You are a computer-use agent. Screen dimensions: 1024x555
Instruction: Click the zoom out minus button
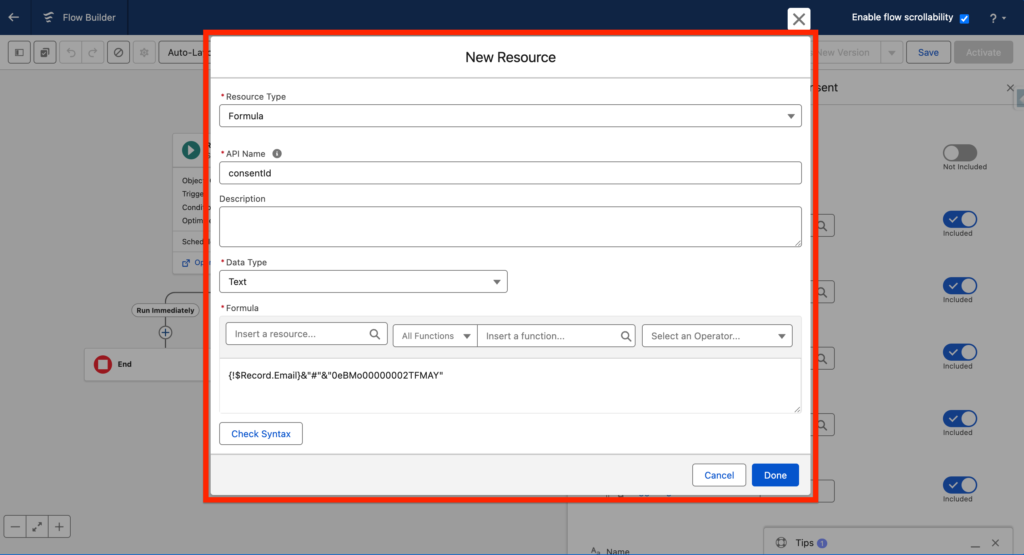click(15, 526)
